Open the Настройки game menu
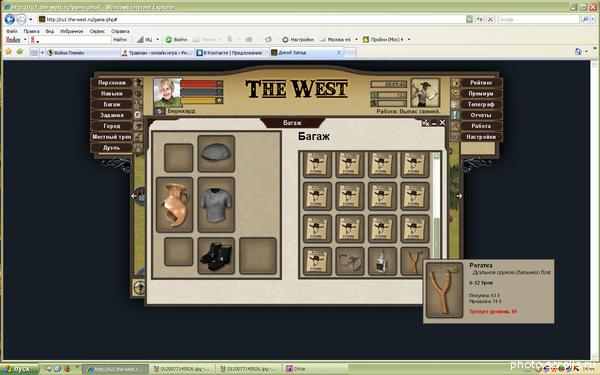 click(x=481, y=137)
